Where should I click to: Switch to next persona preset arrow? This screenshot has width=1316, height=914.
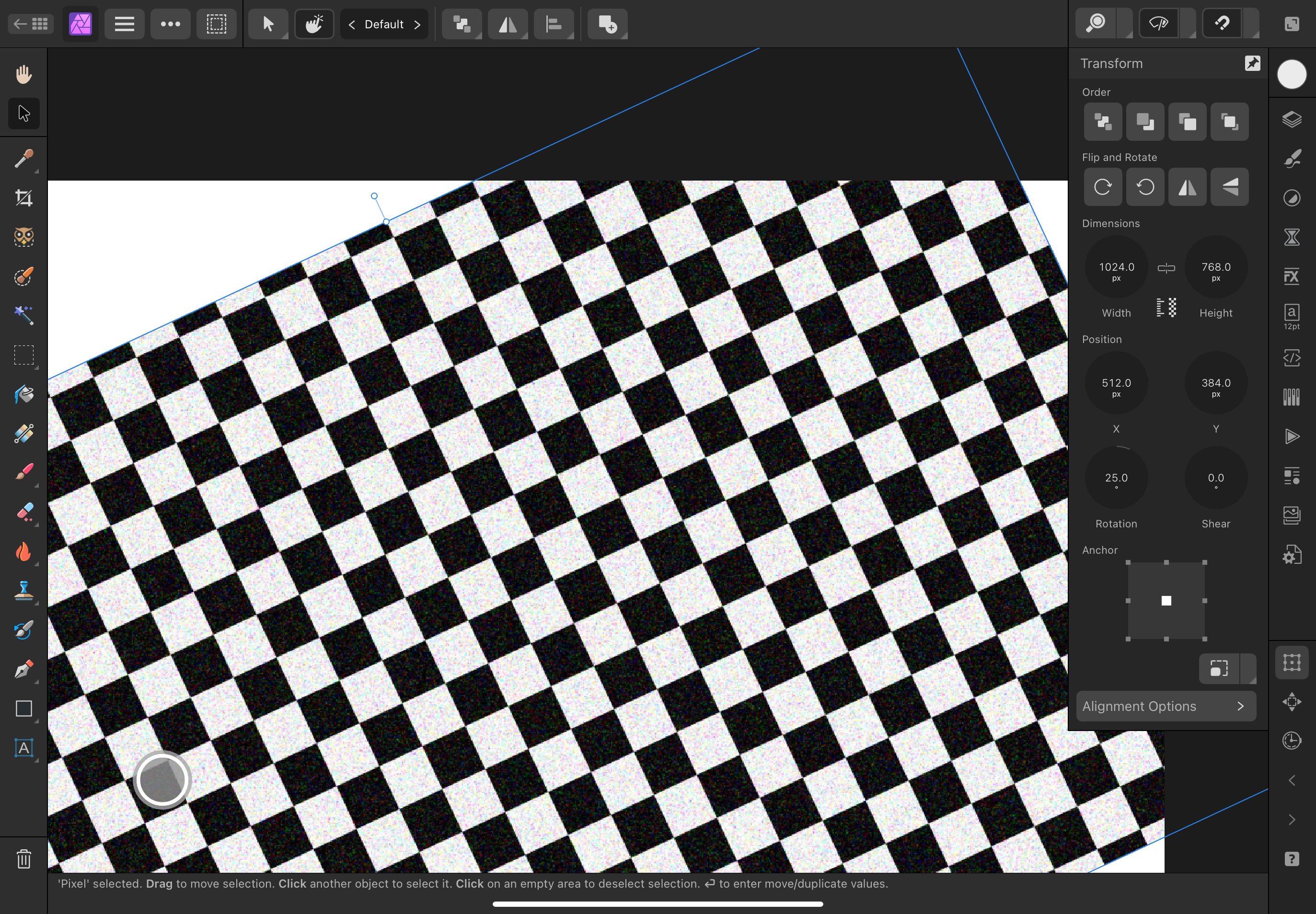[417, 24]
